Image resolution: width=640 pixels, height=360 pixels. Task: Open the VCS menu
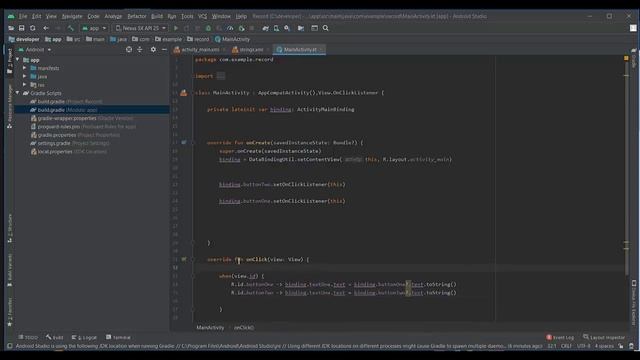pyautogui.click(x=202, y=16)
